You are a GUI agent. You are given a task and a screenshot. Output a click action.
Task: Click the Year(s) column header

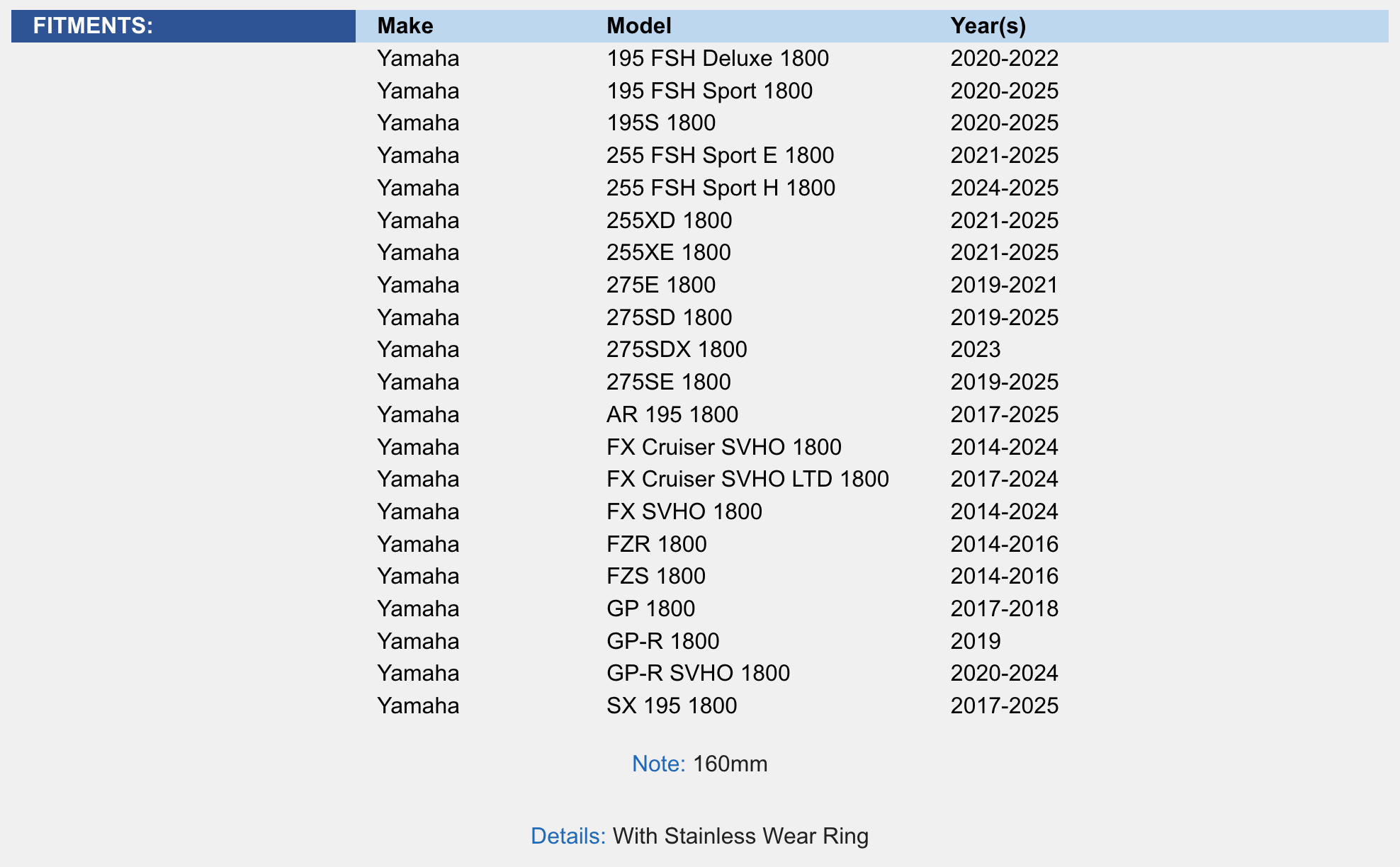[988, 26]
